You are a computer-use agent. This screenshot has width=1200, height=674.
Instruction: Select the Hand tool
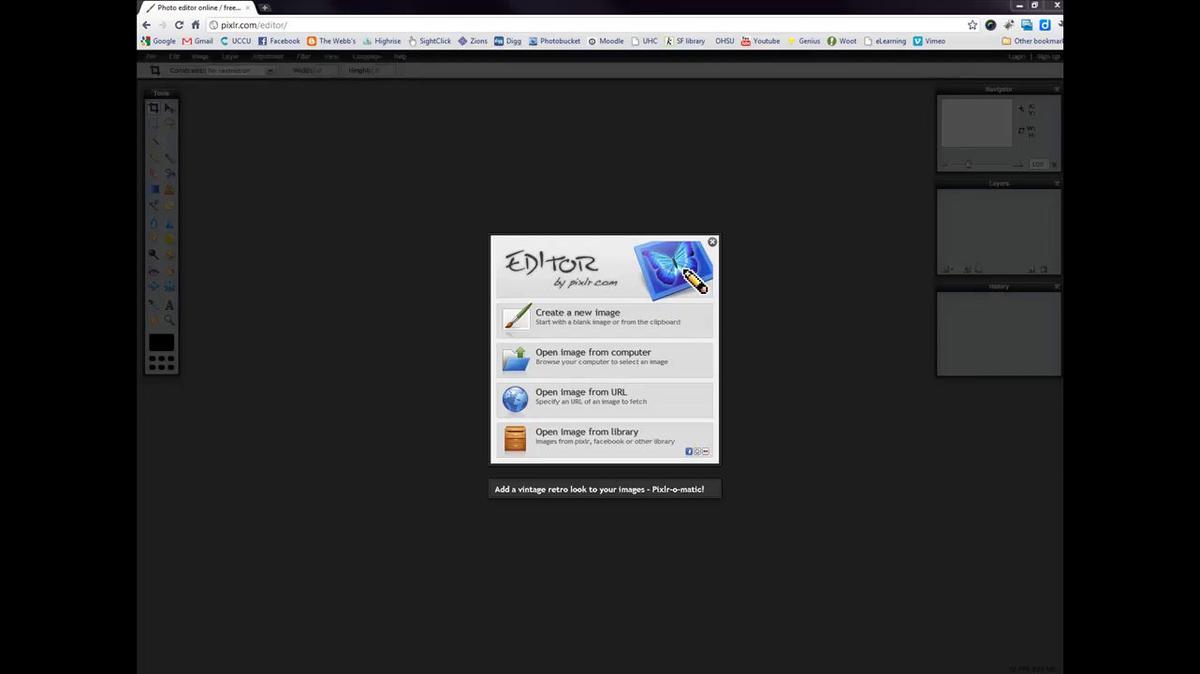(x=154, y=320)
